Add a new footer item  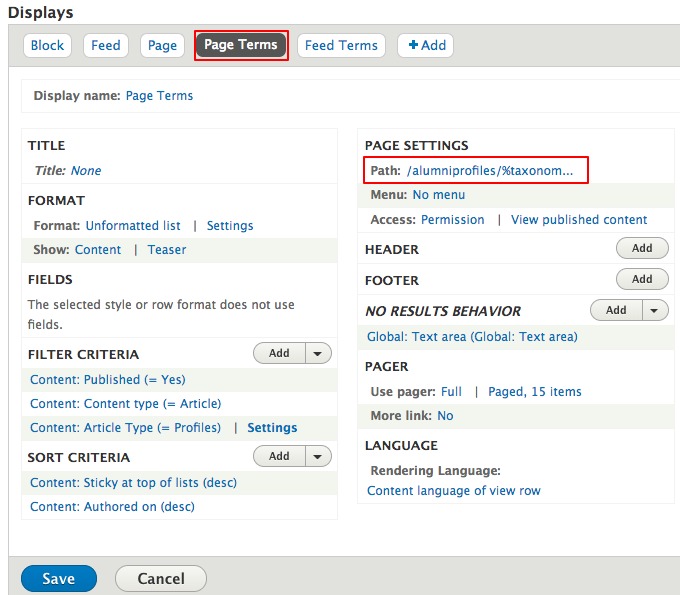[x=642, y=279]
